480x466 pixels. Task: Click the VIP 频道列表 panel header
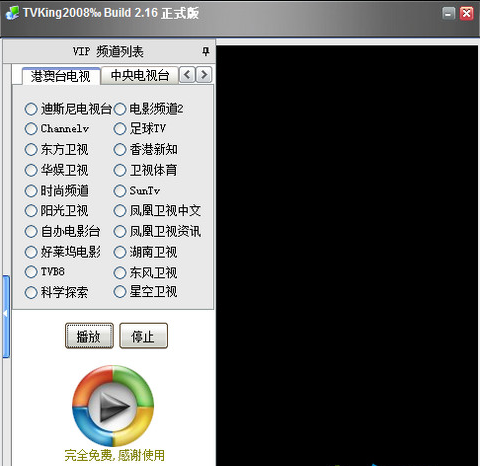108,52
